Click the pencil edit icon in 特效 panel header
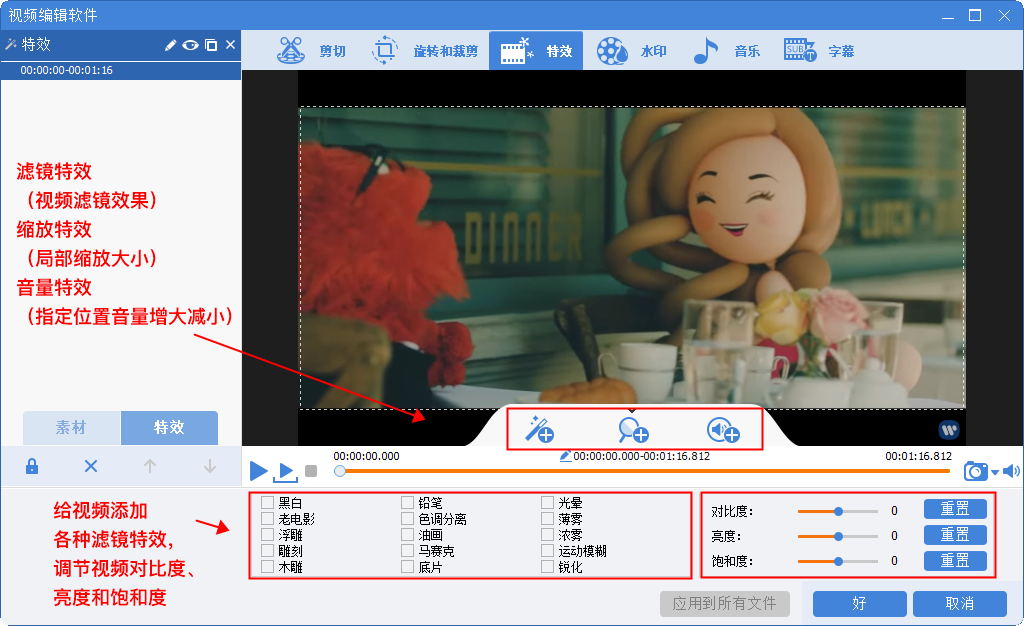This screenshot has width=1024, height=626. pyautogui.click(x=170, y=45)
